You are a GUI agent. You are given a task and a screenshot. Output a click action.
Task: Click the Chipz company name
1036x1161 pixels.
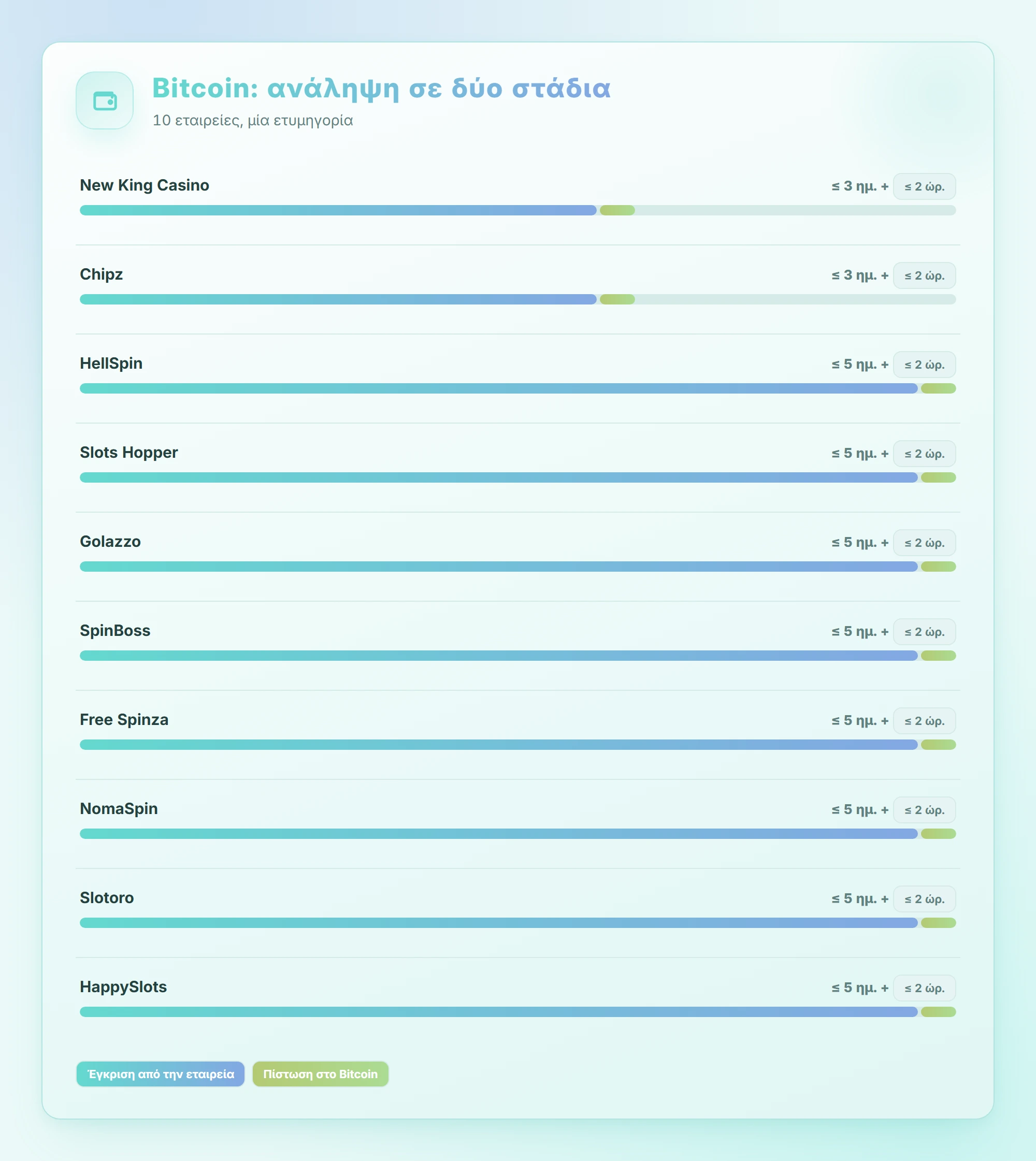tap(102, 274)
